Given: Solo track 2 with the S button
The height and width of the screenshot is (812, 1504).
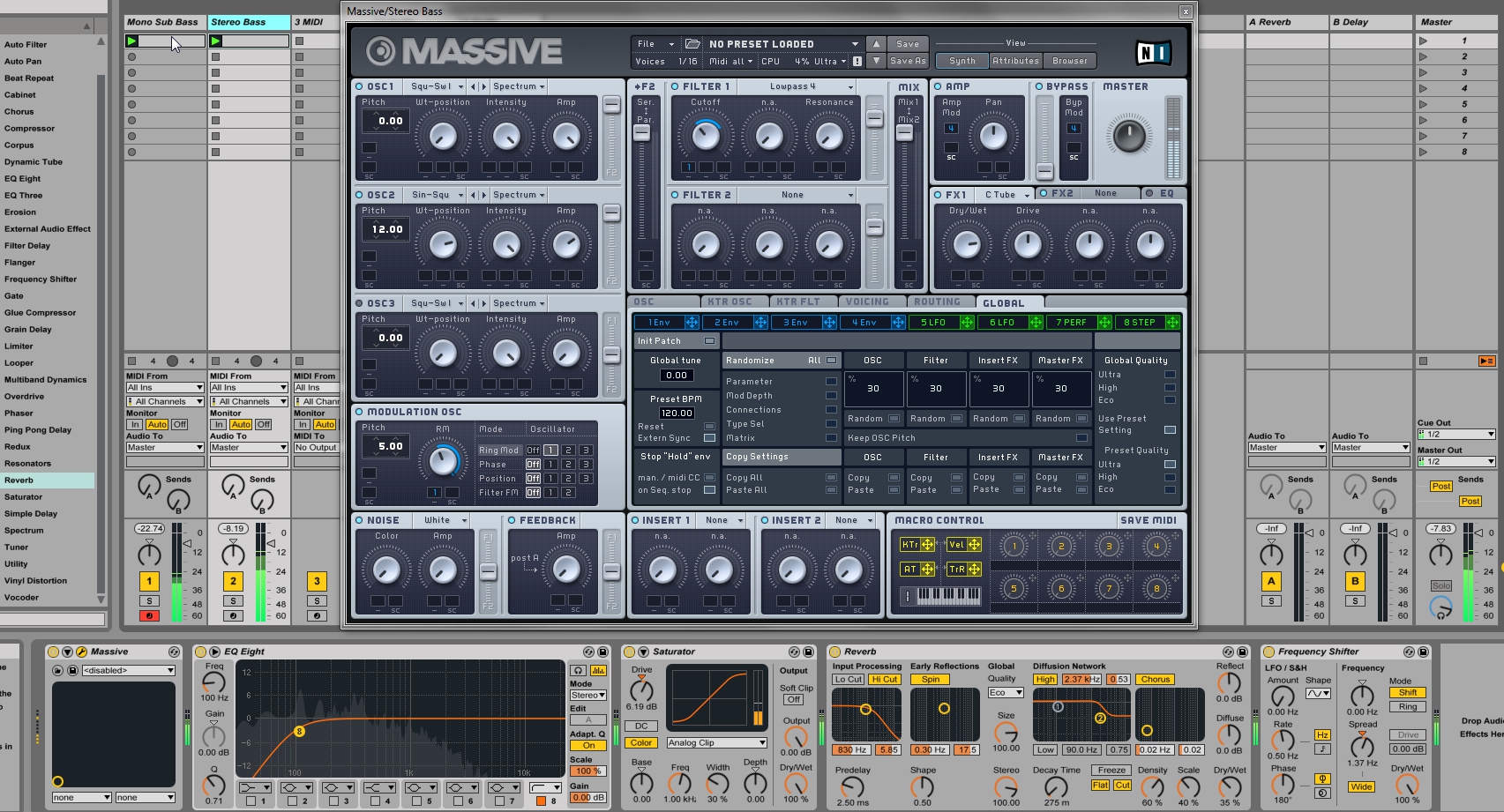Looking at the screenshot, I should [233, 601].
